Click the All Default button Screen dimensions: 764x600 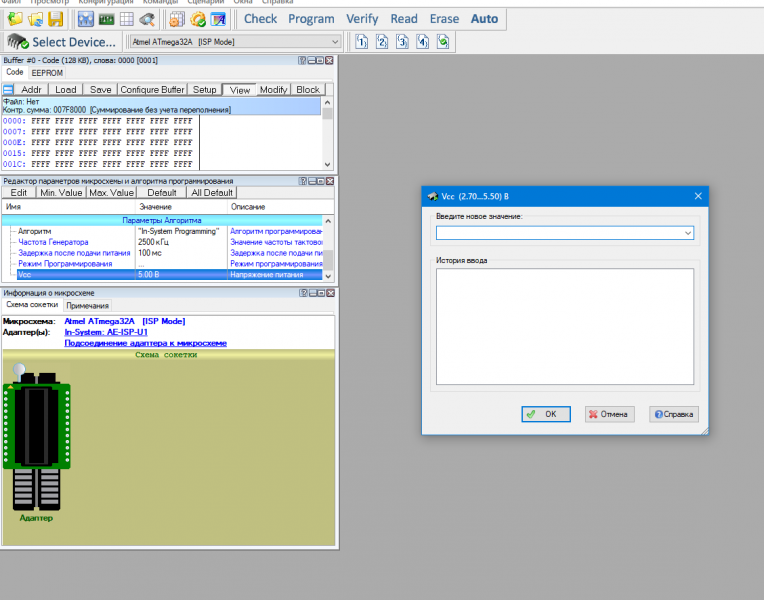[x=212, y=193]
